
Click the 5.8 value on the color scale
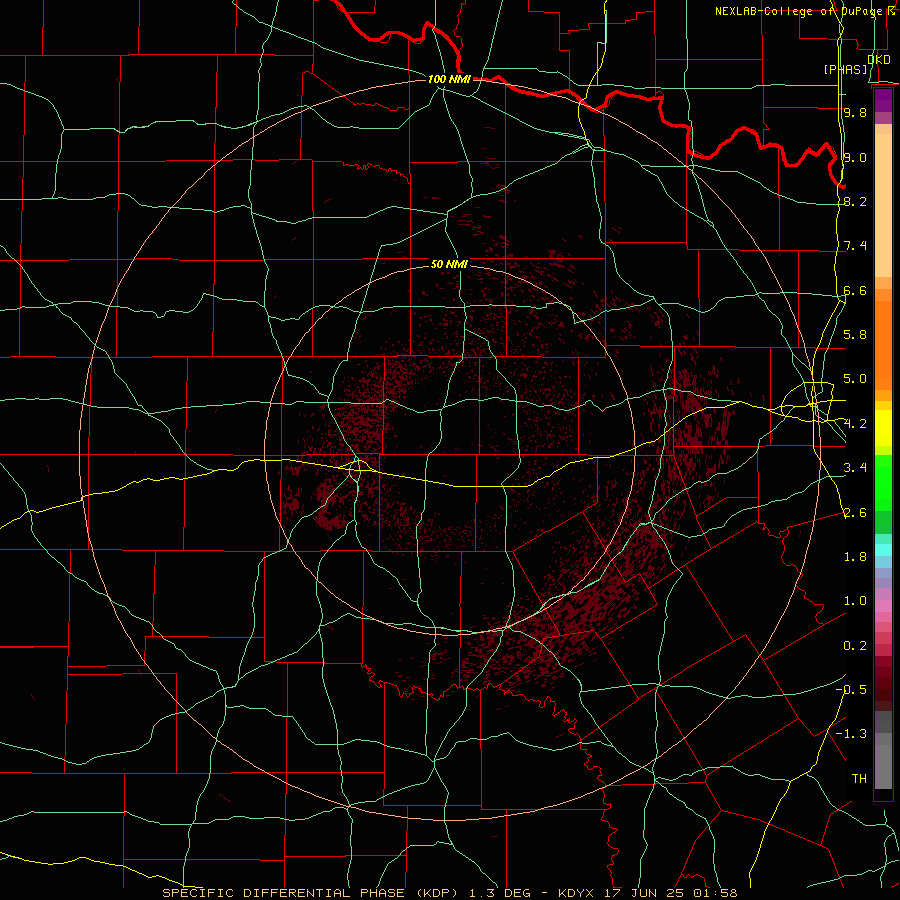[x=855, y=334]
